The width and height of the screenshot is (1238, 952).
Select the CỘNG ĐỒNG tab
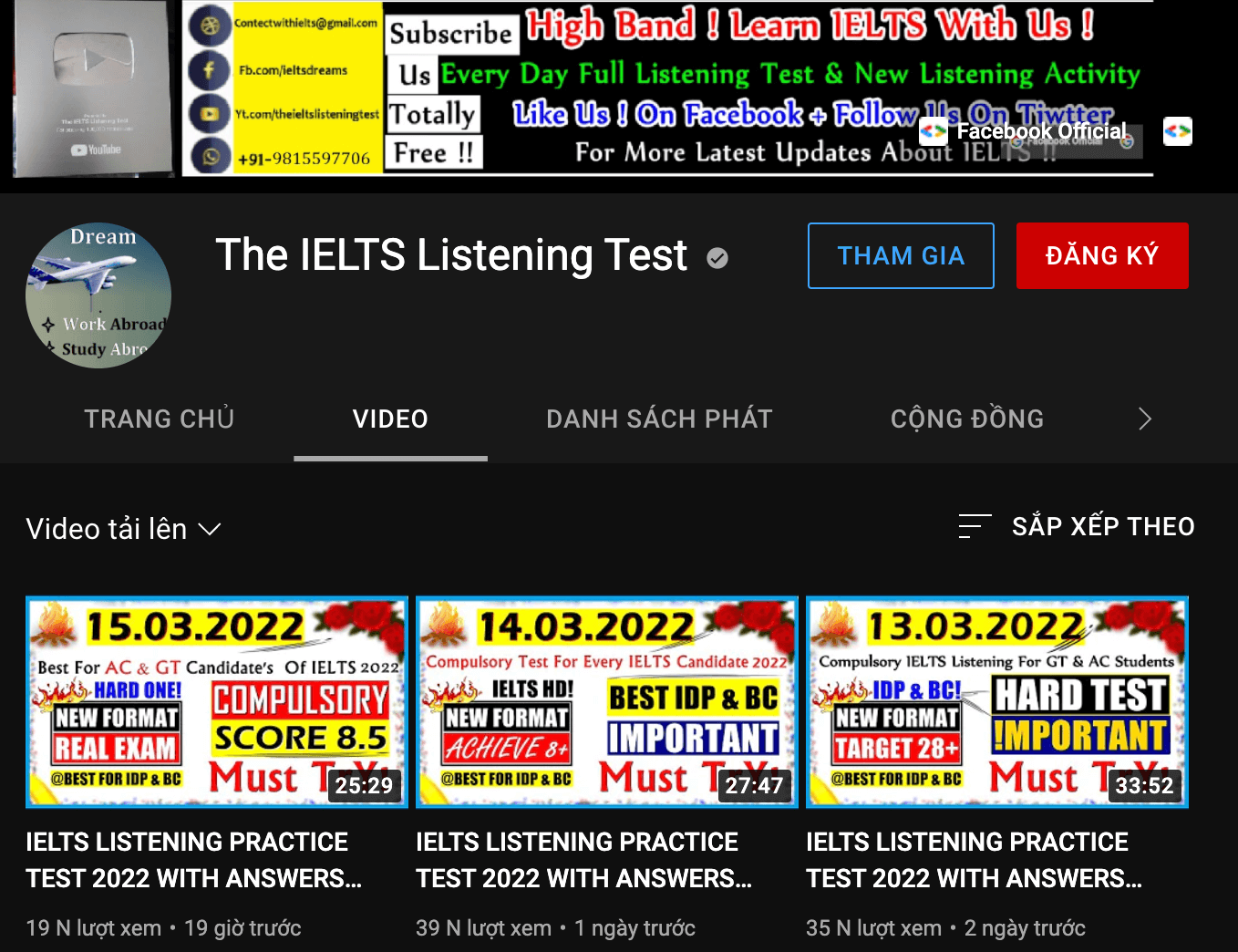point(966,419)
